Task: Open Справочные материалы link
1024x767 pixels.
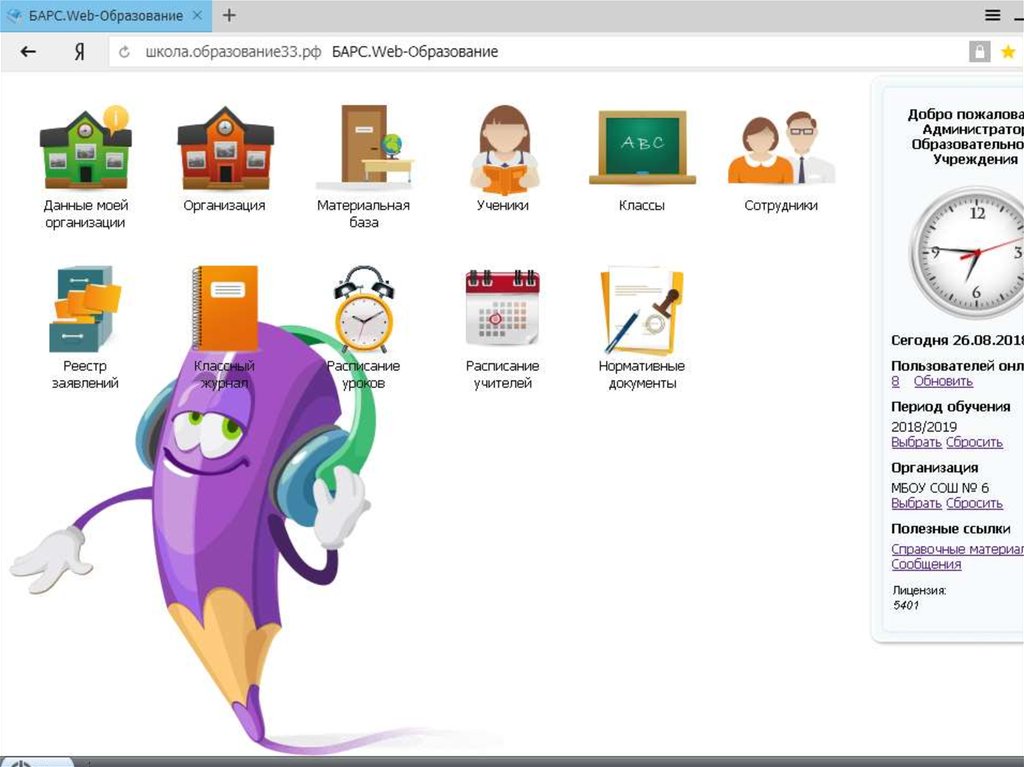Action: (957, 549)
